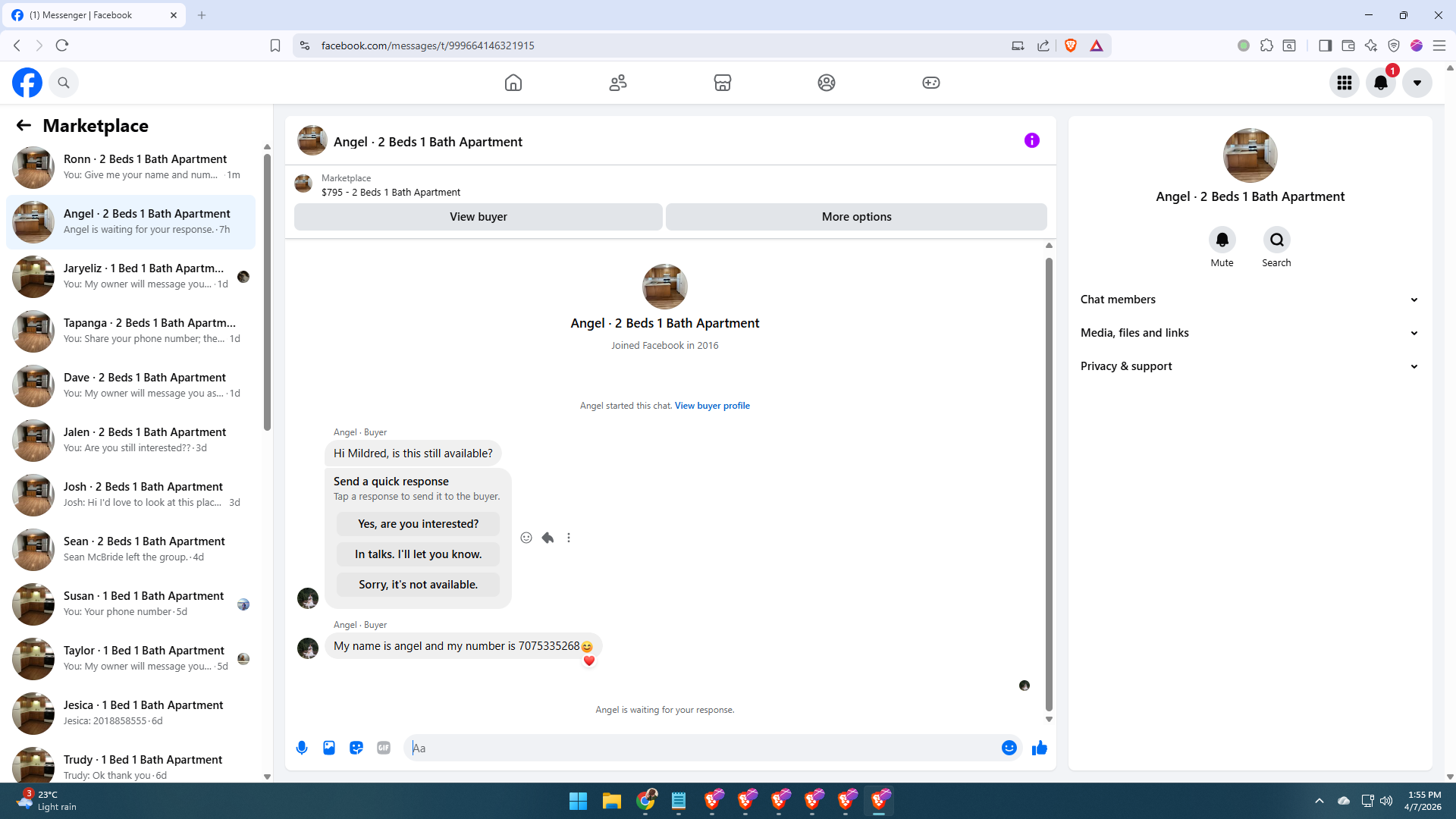This screenshot has width=1456, height=819.
Task: Open more actions for message (three dots)
Action: point(569,538)
